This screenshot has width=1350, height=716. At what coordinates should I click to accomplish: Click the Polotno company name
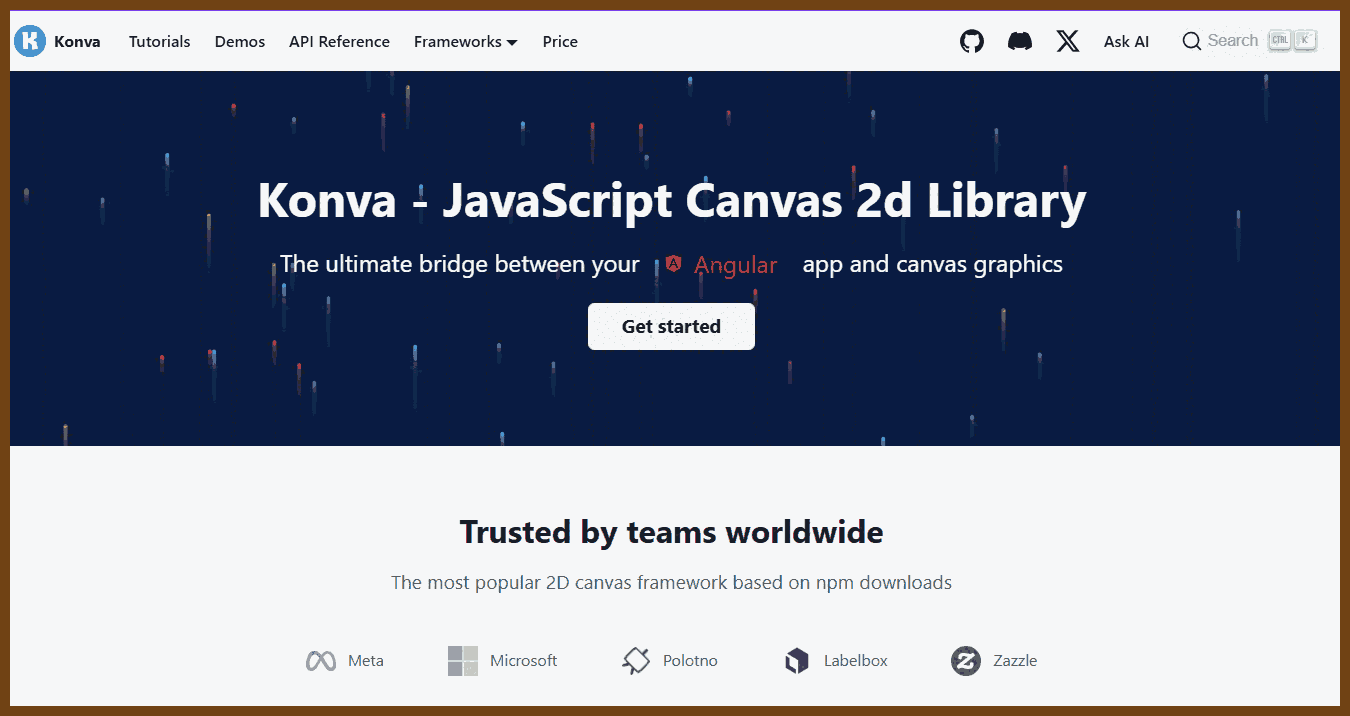pos(690,661)
